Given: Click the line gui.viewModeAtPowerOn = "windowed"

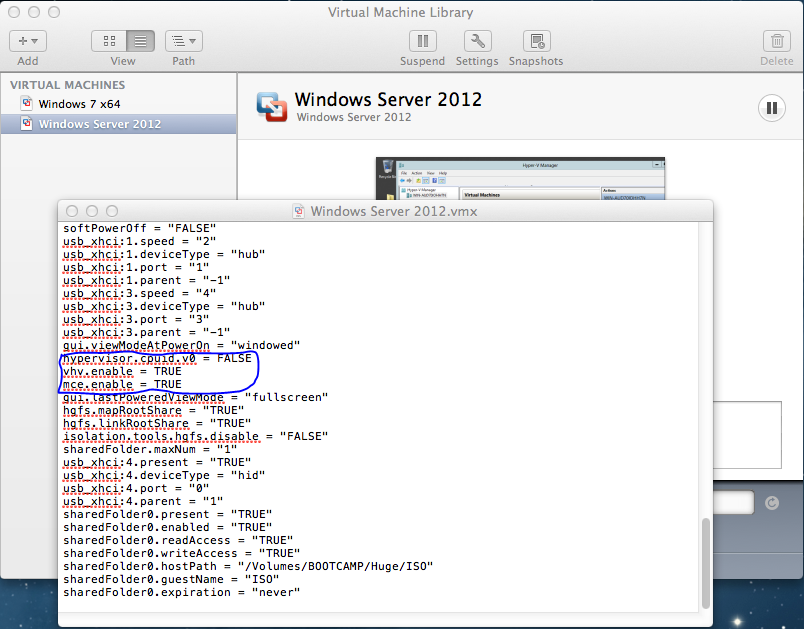Looking at the screenshot, I should [182, 345].
